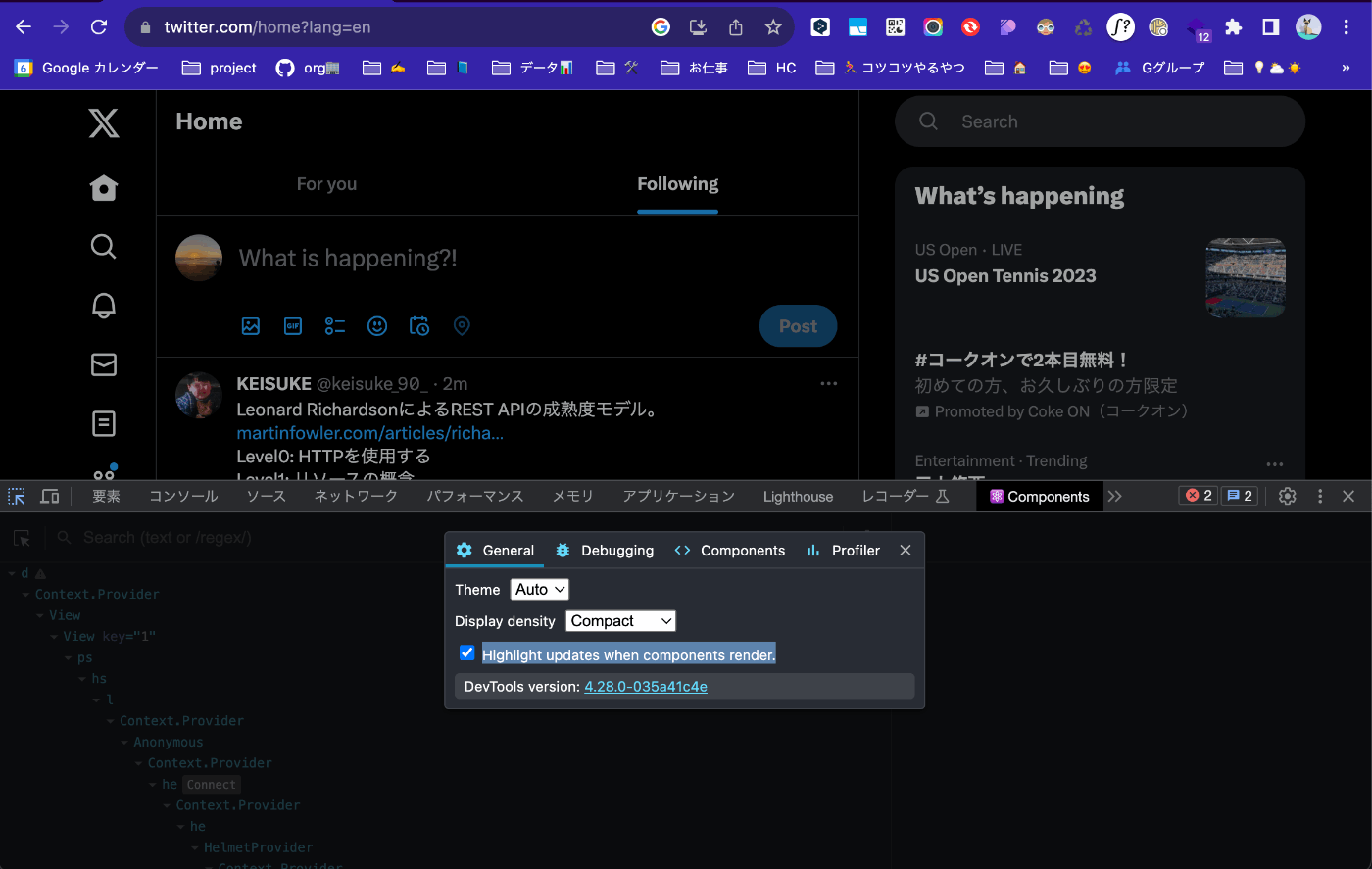Open Profiler settings tab
Viewport: 1372px width, 869px height.
(x=844, y=551)
